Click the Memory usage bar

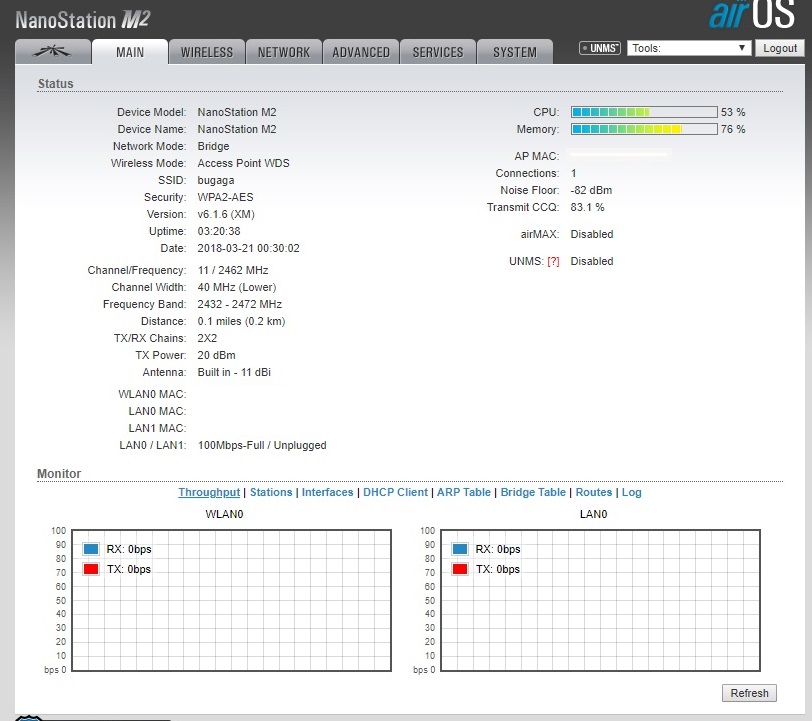click(x=644, y=129)
